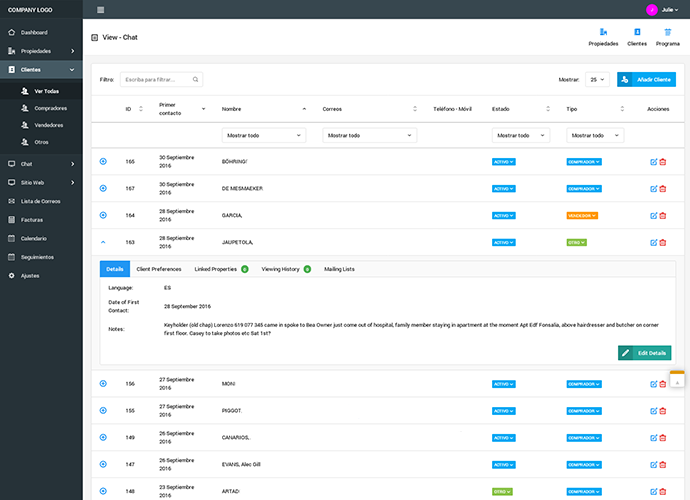
Task: Change VENDEDOR type of client 164
Action: tap(582, 216)
